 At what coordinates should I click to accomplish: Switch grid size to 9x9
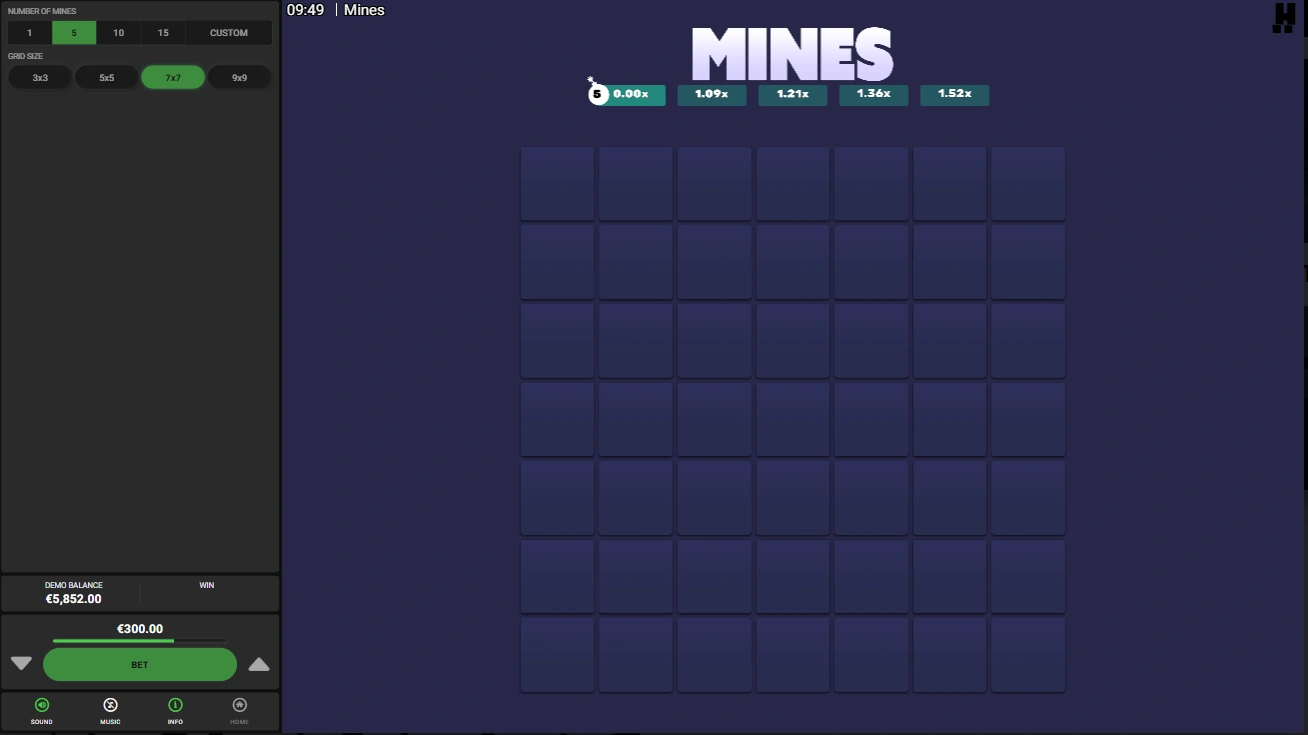pyautogui.click(x=239, y=78)
